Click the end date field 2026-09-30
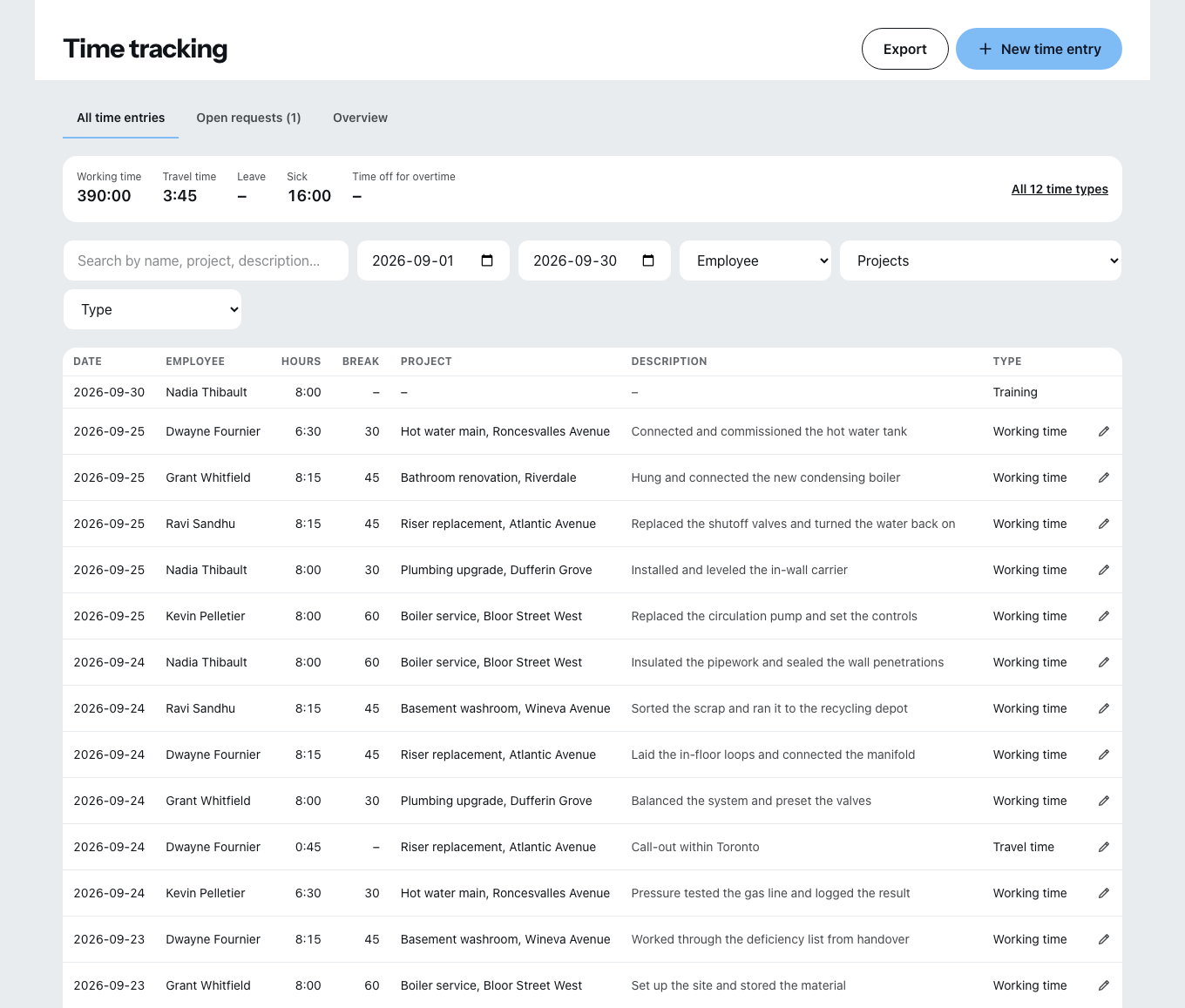Image resolution: width=1185 pixels, height=1008 pixels. pyautogui.click(x=594, y=260)
